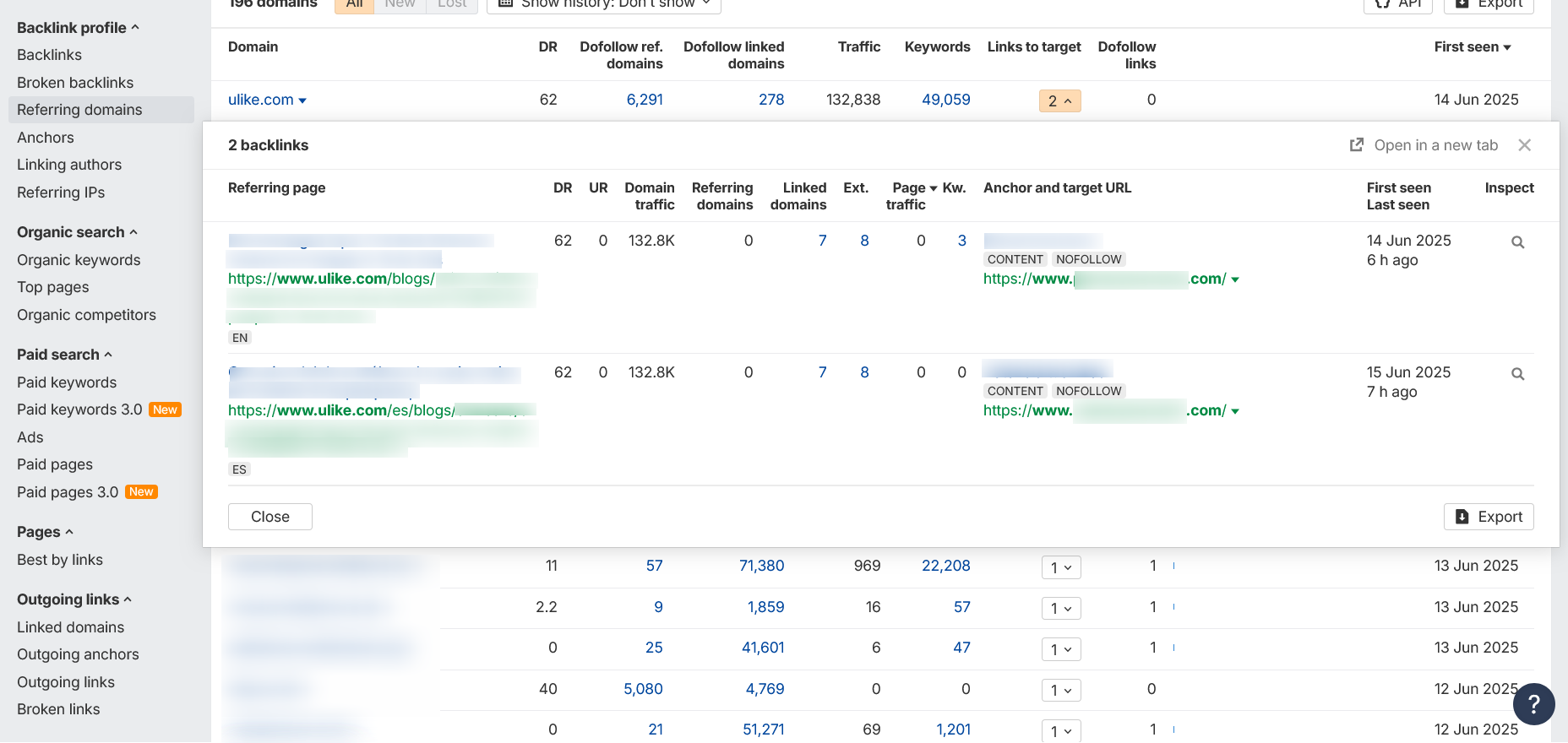
Task: Inspect the 14 Jun 2025 backlink with magnifier icon
Action: point(1517,242)
